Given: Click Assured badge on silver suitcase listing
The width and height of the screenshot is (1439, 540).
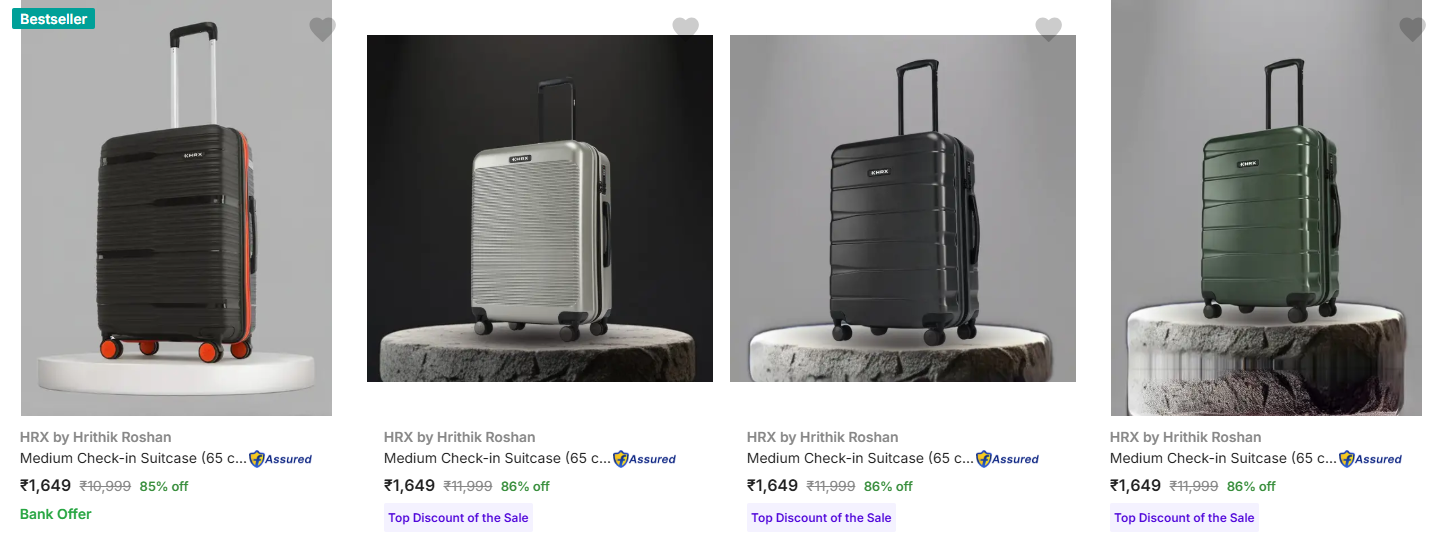Looking at the screenshot, I should pos(645,459).
